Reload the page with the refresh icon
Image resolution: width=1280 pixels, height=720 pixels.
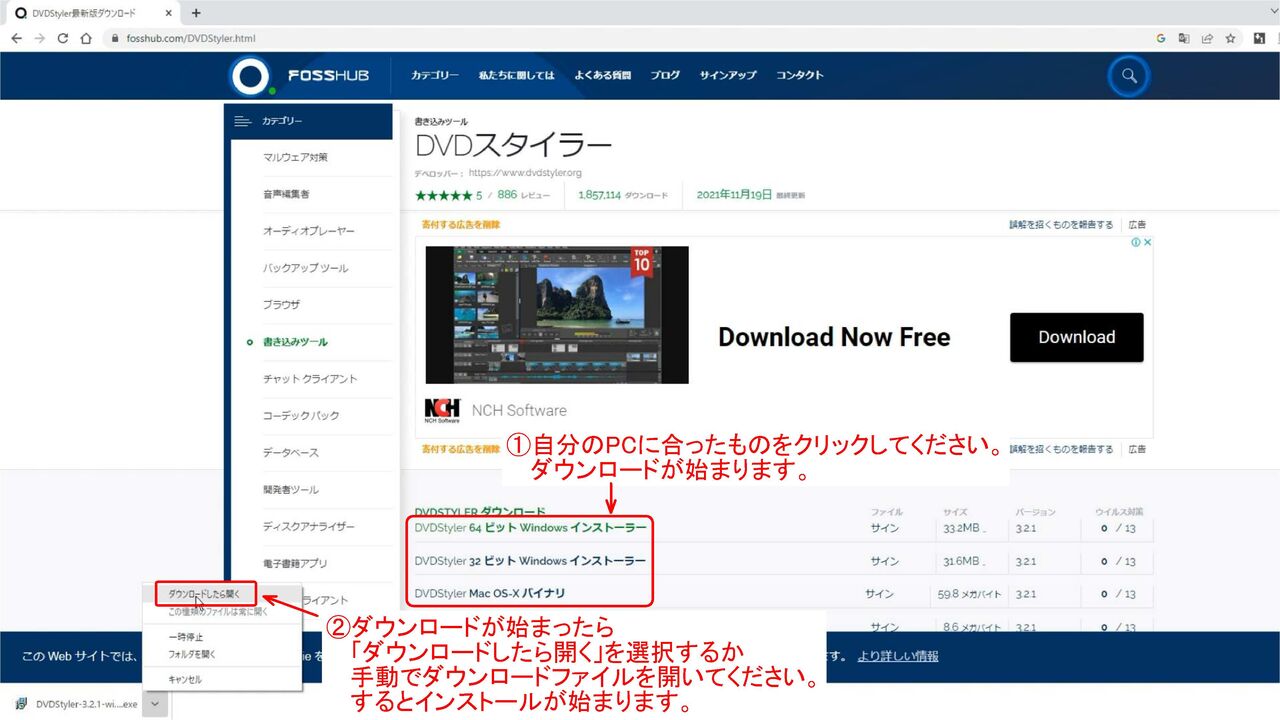[63, 38]
